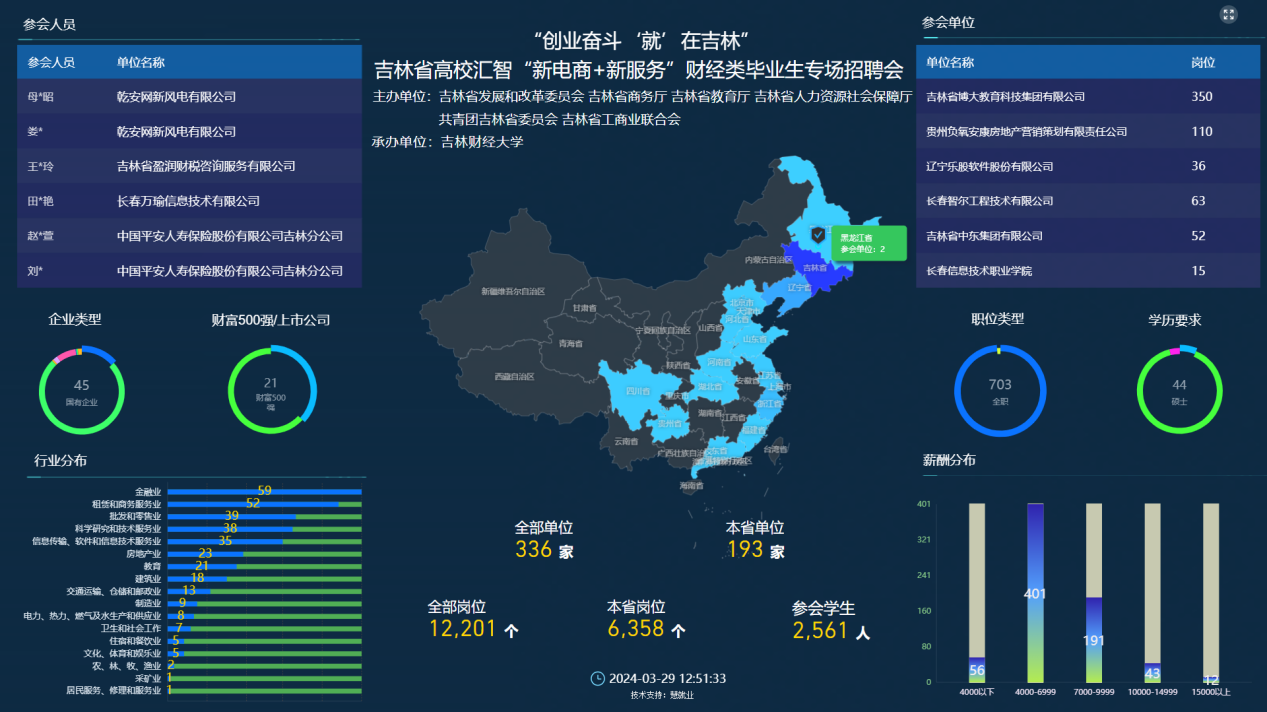Click the clock icon beside the timestamp

click(x=598, y=678)
